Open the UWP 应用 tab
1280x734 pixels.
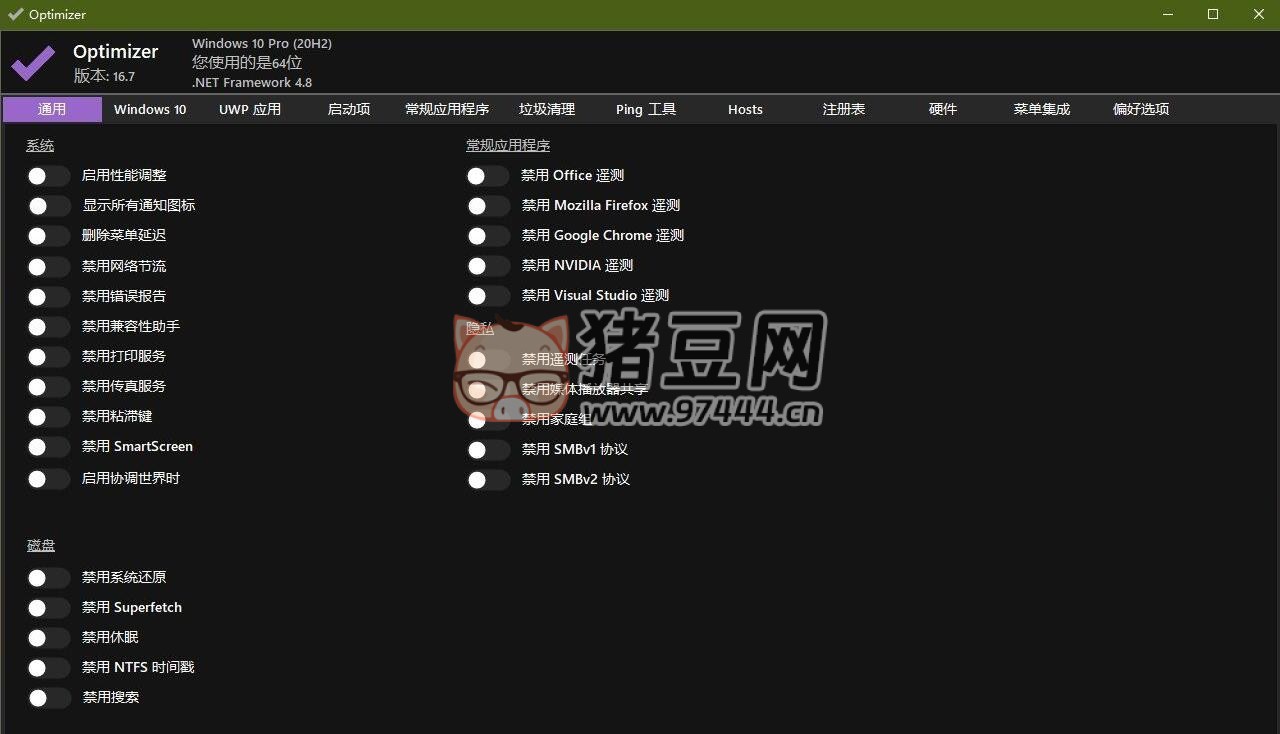[250, 110]
